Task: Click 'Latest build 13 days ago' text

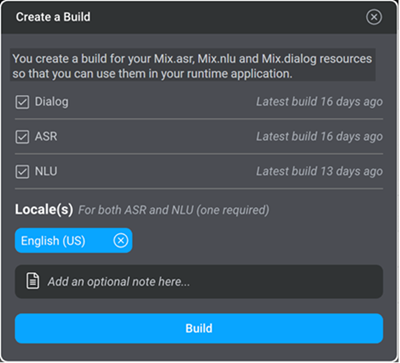Action: 319,172
